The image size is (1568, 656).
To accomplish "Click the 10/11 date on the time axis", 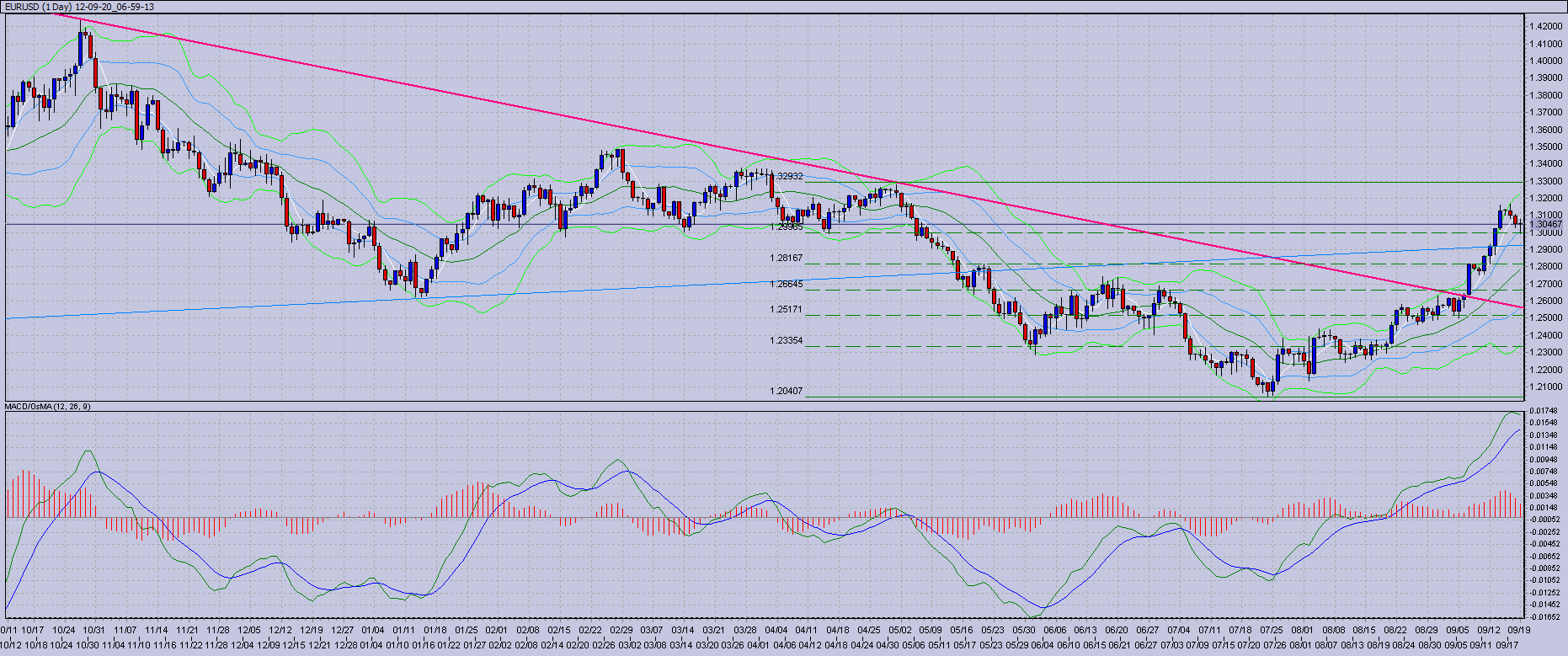I will [x=9, y=629].
